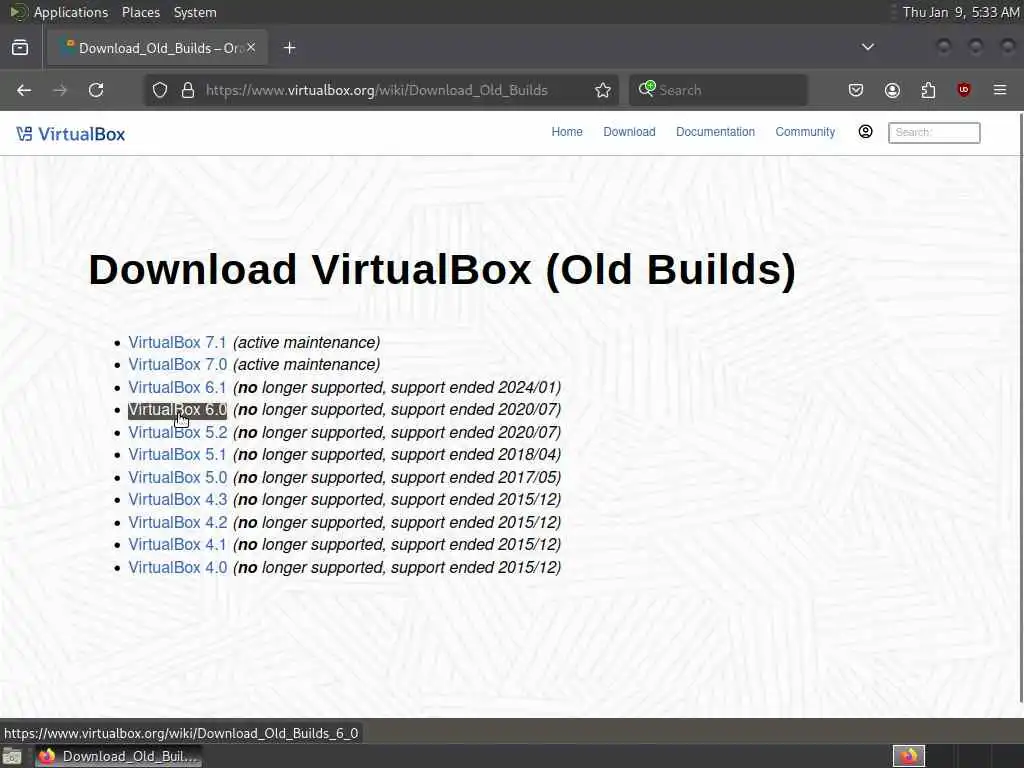The width and height of the screenshot is (1024, 768).
Task: Open the Applications menu
Action: pyautogui.click(x=71, y=12)
